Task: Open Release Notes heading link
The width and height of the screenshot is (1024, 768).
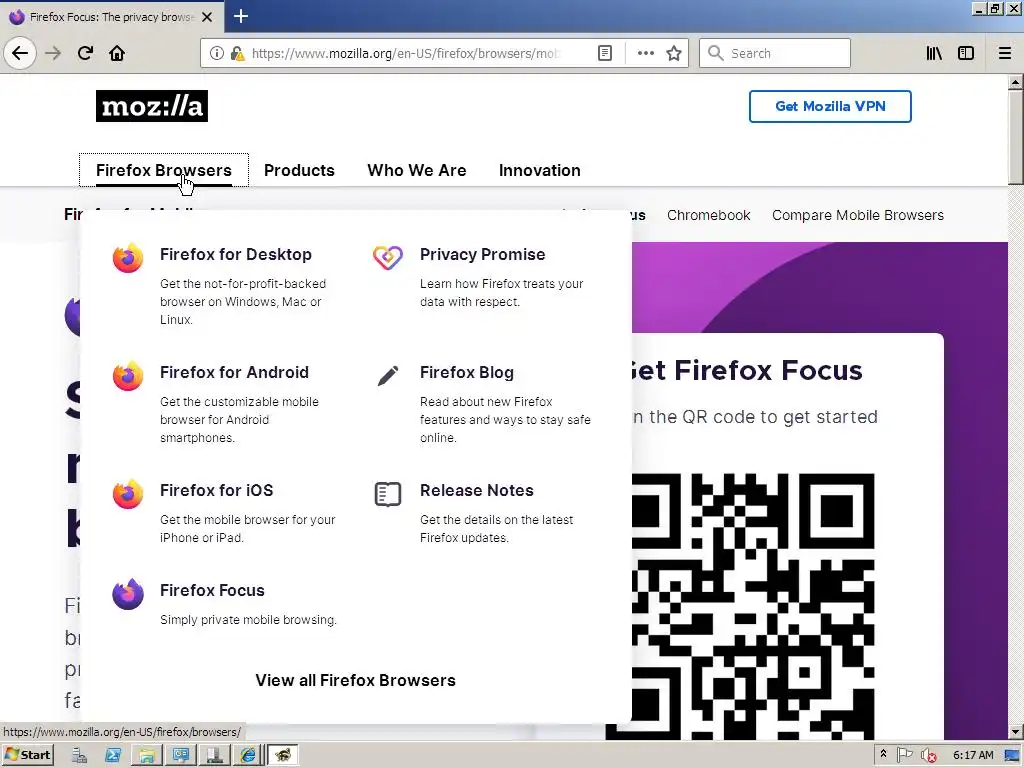Action: pyautogui.click(x=477, y=490)
